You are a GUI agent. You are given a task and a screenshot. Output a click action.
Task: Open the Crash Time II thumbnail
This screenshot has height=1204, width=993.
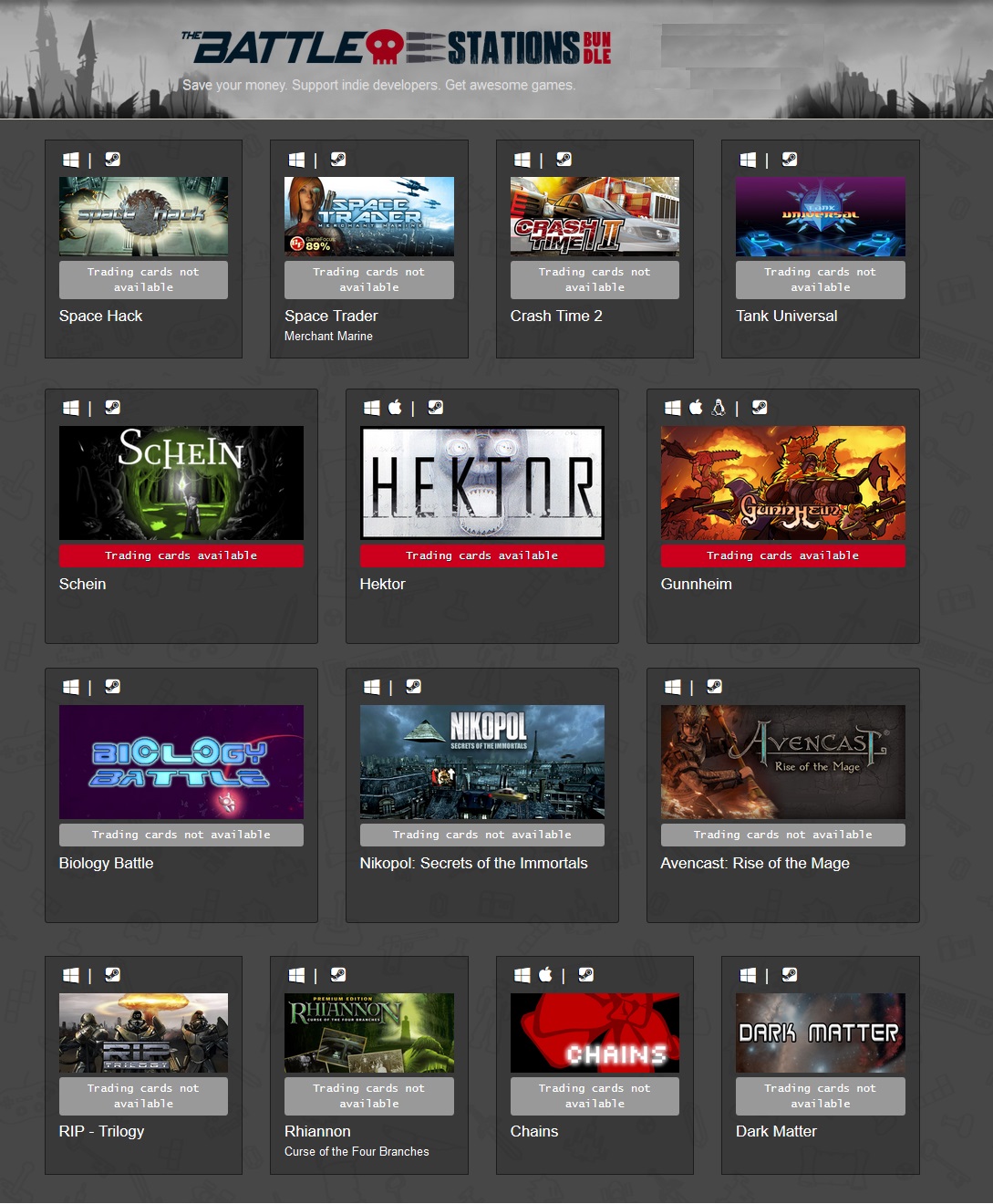point(595,216)
